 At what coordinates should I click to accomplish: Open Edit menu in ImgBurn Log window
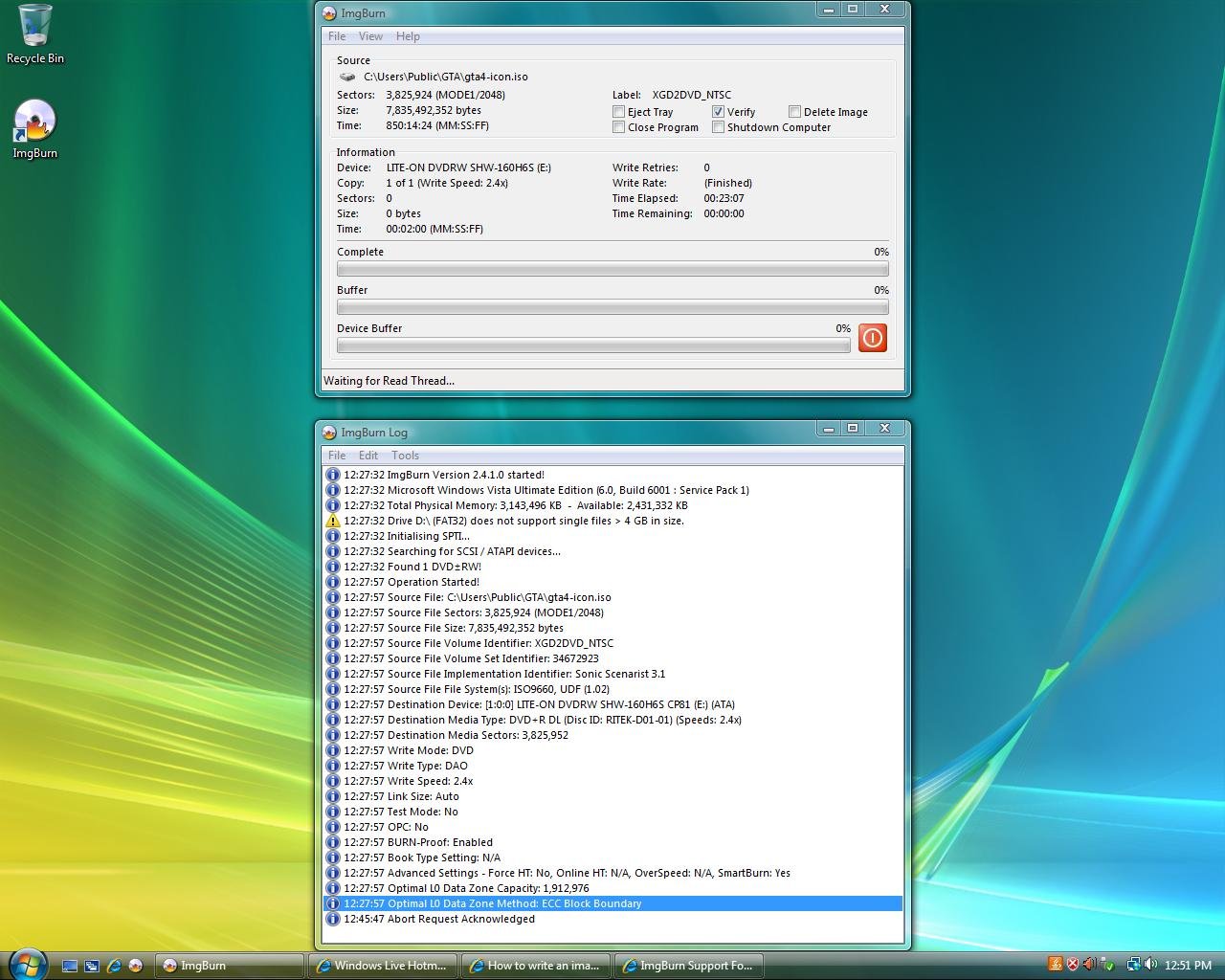tap(368, 456)
